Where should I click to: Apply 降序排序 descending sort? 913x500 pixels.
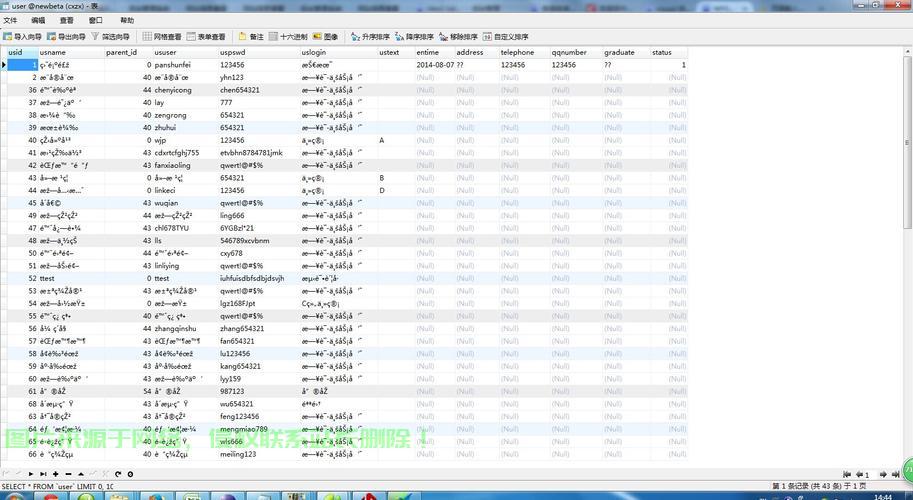(x=414, y=37)
